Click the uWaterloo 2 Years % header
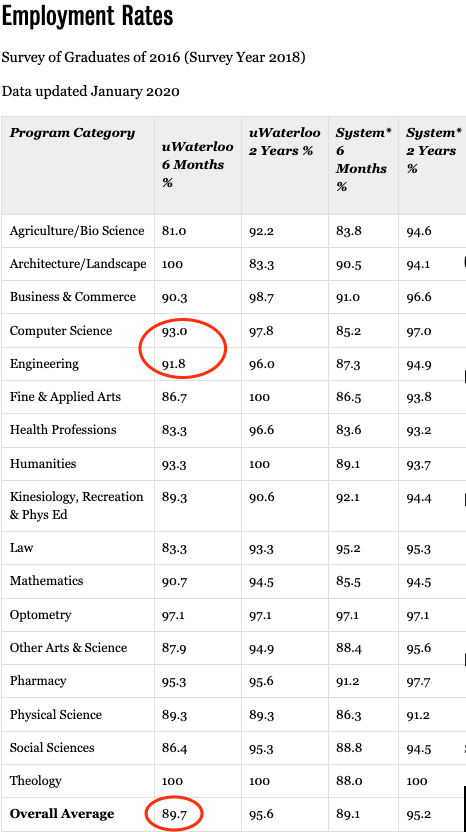Viewport: 466px width, 832px height. [284, 142]
